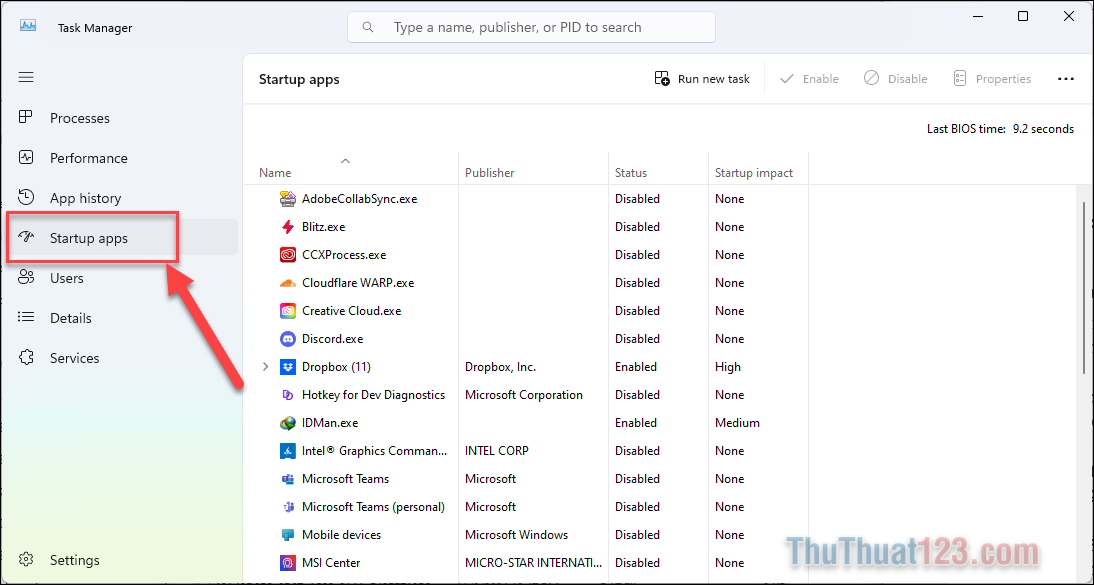Click the Dropbox, Inc. publisher cell
The image size is (1094, 585).
pyautogui.click(x=500, y=366)
